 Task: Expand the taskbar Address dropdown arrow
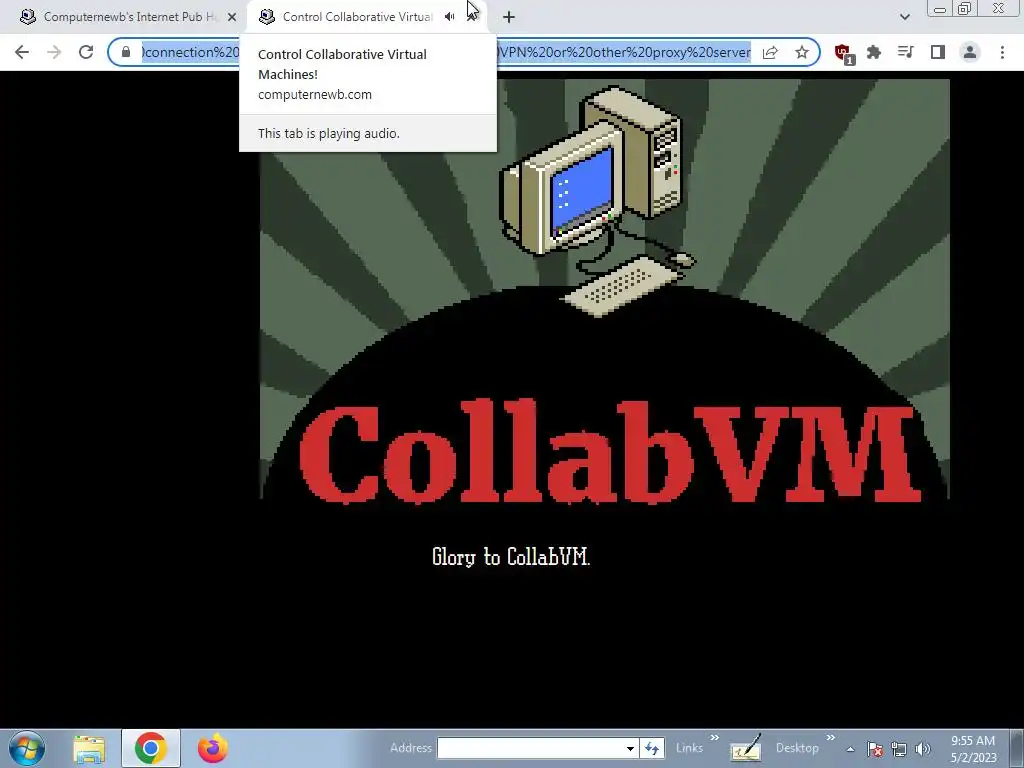pos(630,748)
